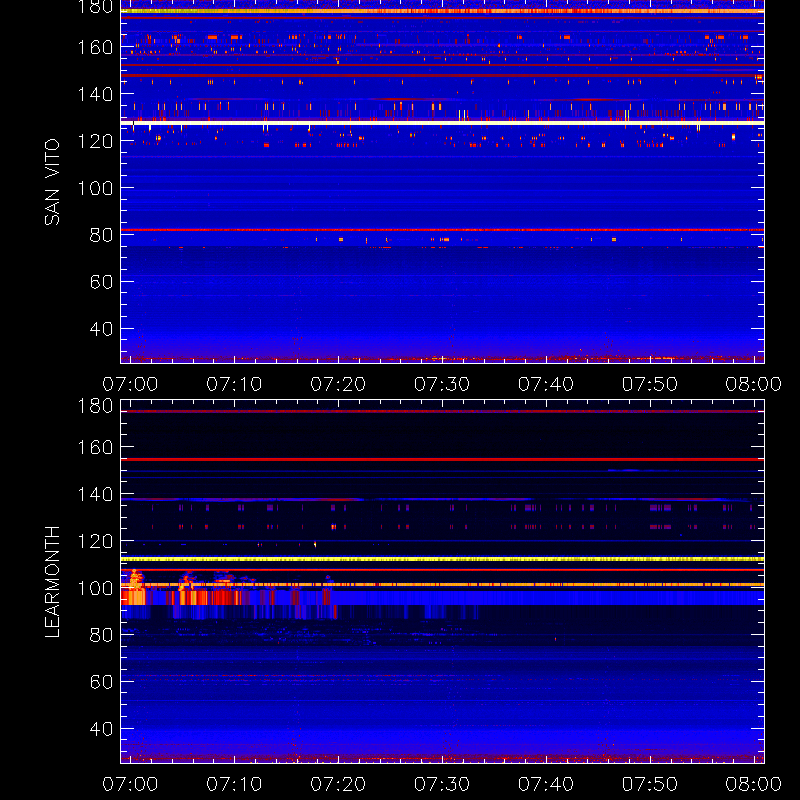The height and width of the screenshot is (800, 800).
Task: Click 07:10 time label under Learmonth plot
Action: click(x=234, y=784)
